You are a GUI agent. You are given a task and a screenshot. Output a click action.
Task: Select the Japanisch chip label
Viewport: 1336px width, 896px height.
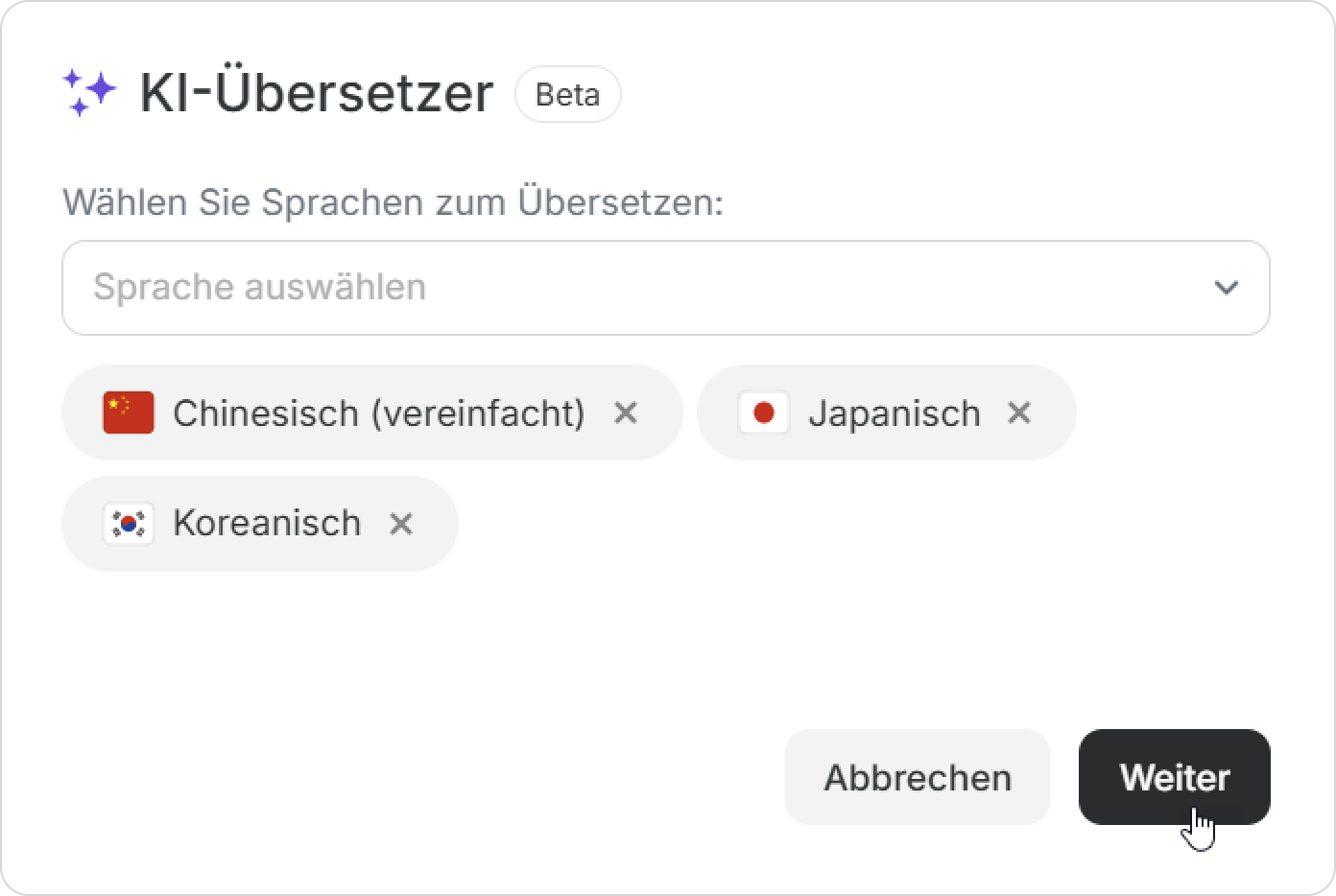(x=894, y=413)
